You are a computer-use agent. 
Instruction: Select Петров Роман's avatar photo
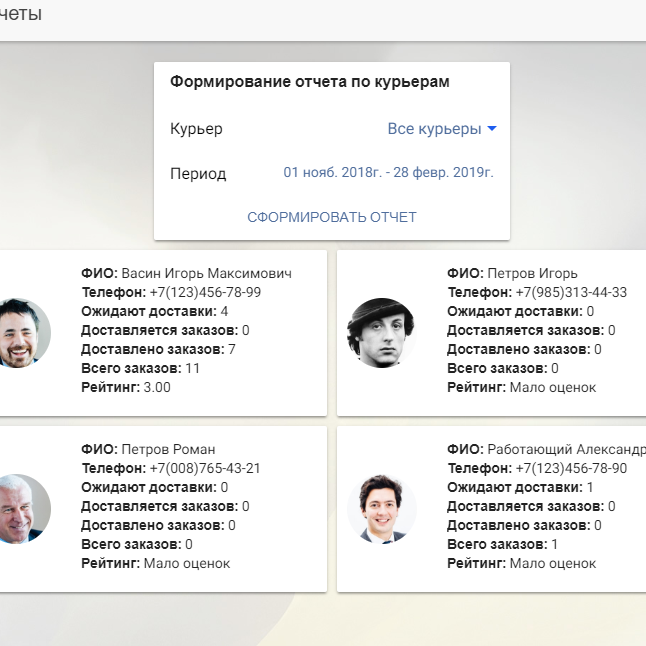coord(18,508)
